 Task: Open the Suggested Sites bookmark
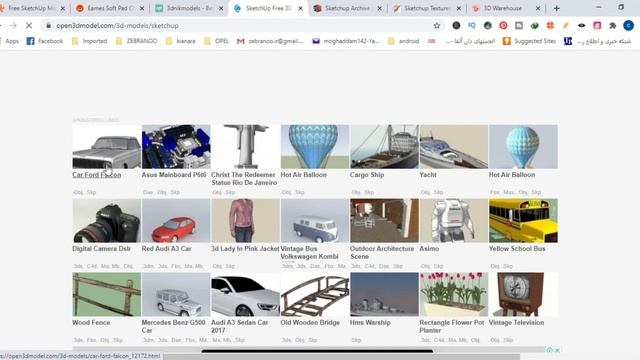[529, 41]
